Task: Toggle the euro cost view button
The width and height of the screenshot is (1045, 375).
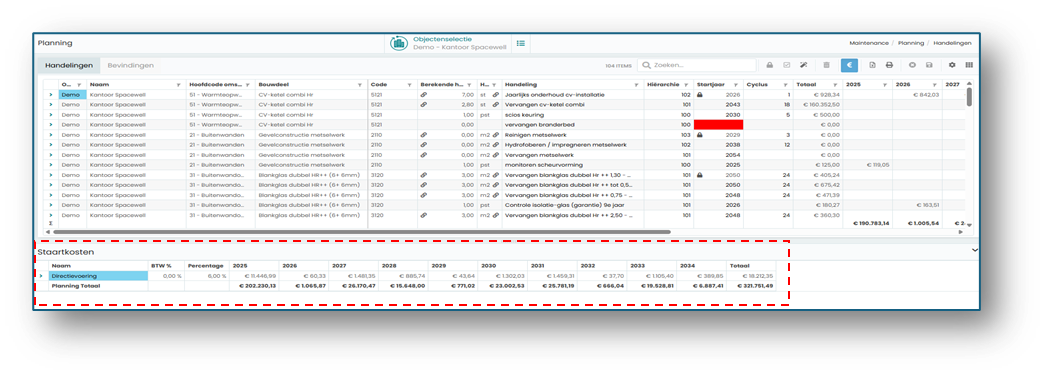Action: click(849, 65)
